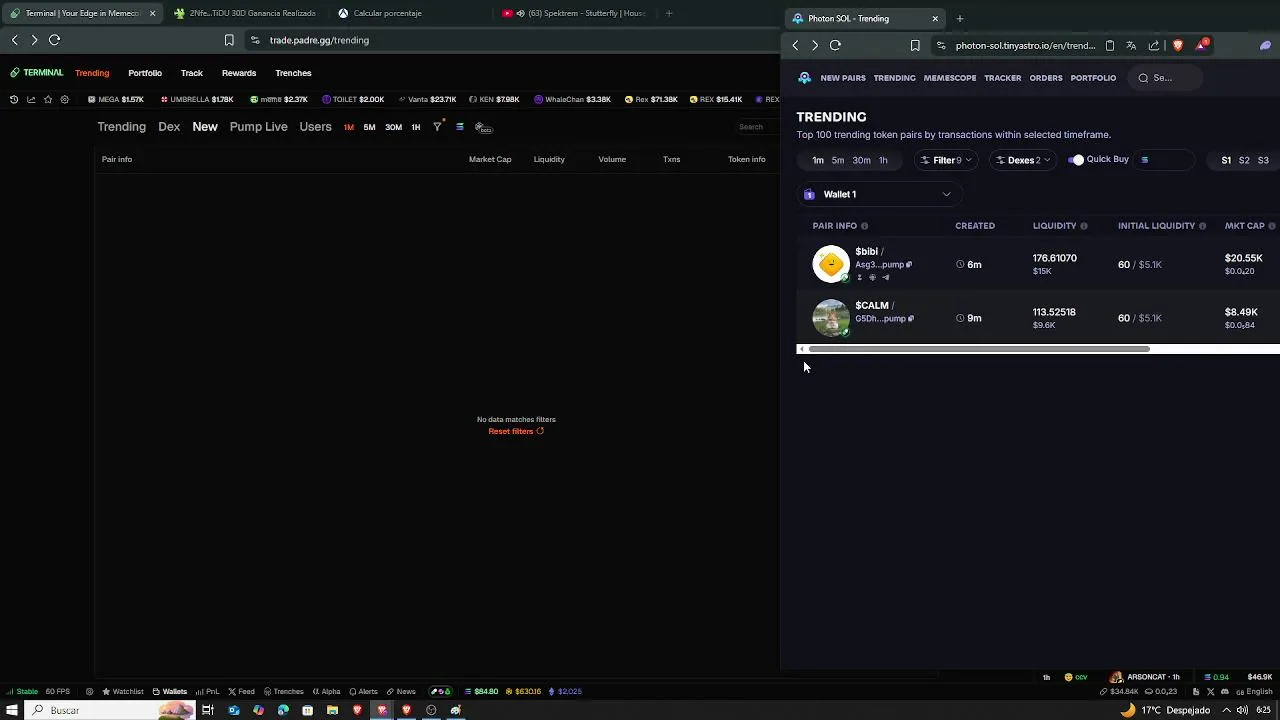Screen dimensions: 1280x720
Task: Click Brave shields icon in Photon window
Action: point(1177,45)
